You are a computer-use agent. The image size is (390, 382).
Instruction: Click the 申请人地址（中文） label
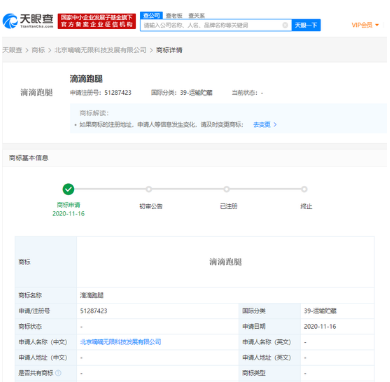tap(43, 357)
